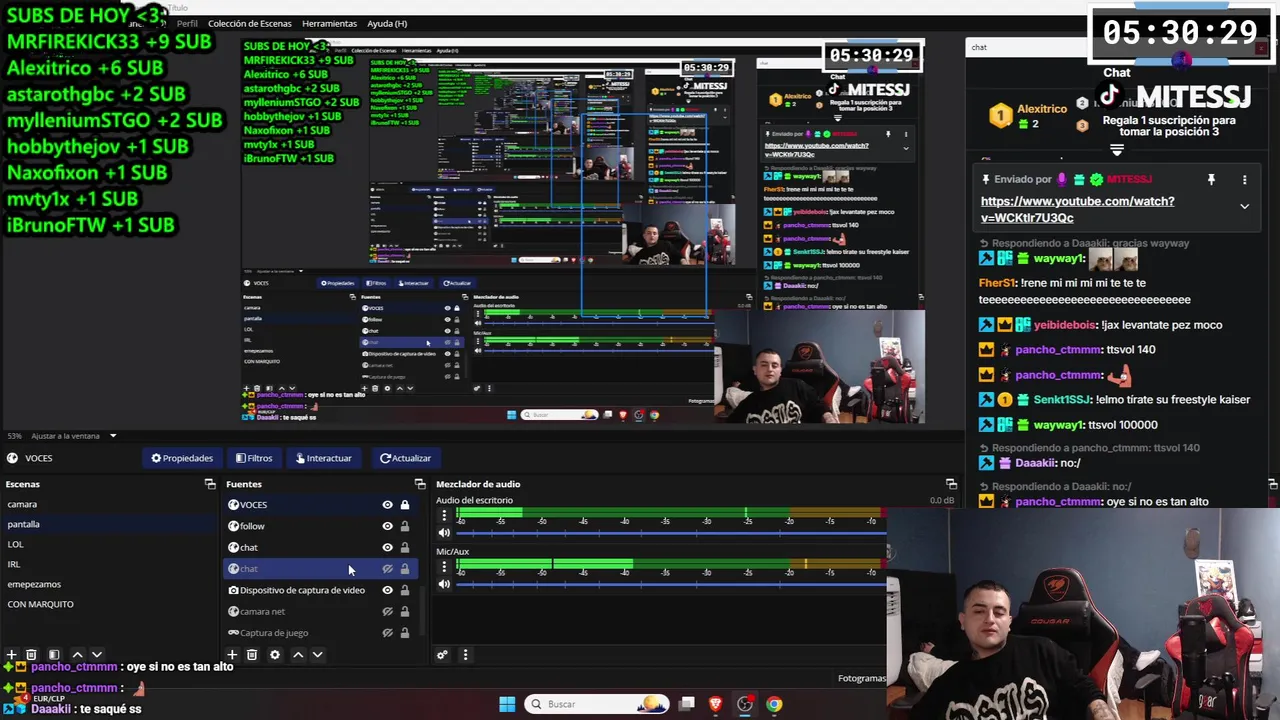Viewport: 1280px width, 720px height.
Task: Open three-dot menu on pinned chat message
Action: 1244,180
